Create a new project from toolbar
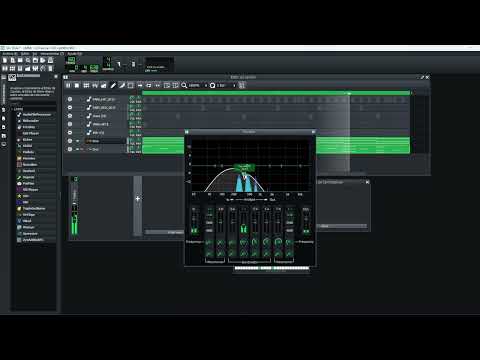Viewport: 480px width, 360px height. pos(5,60)
